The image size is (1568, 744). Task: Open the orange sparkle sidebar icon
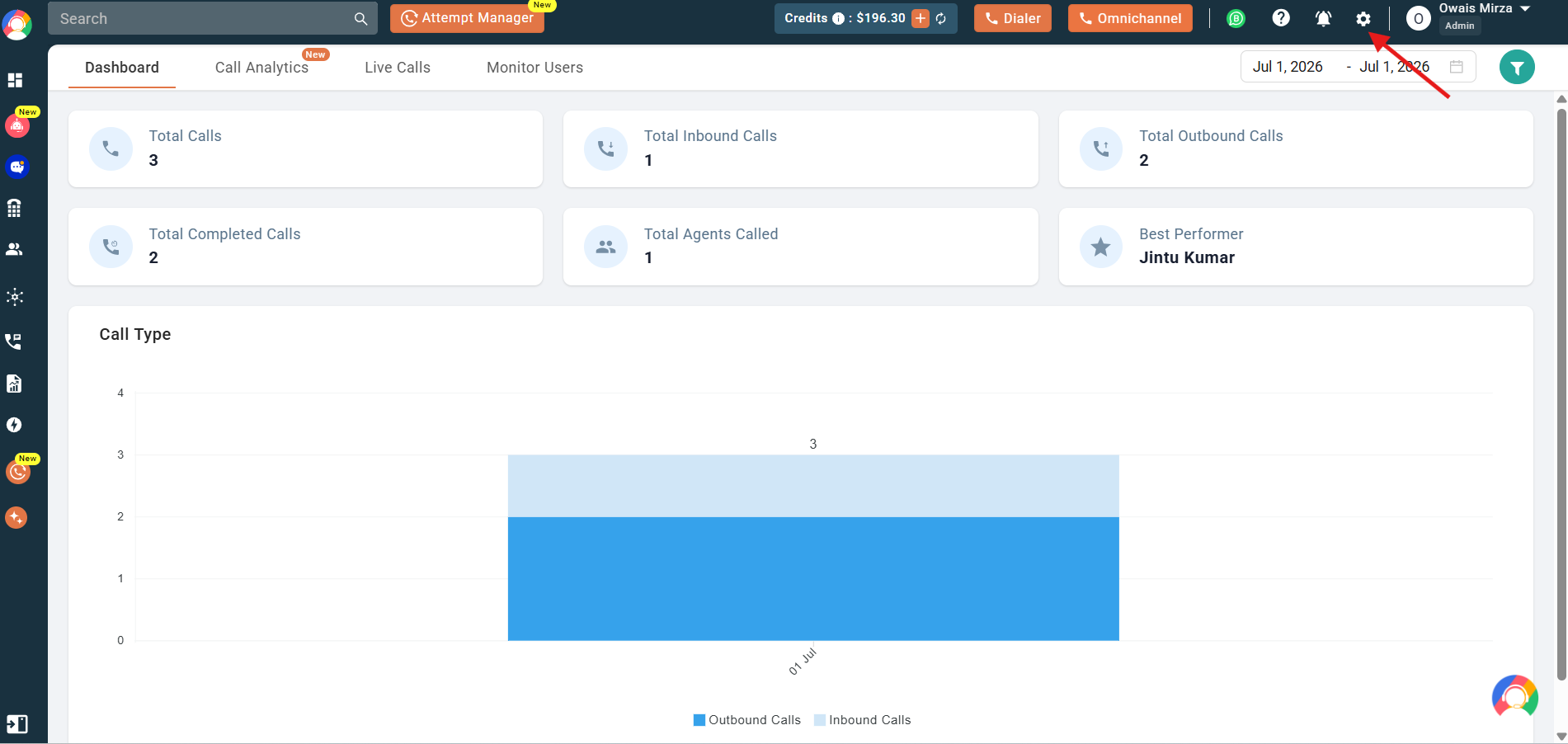16,517
